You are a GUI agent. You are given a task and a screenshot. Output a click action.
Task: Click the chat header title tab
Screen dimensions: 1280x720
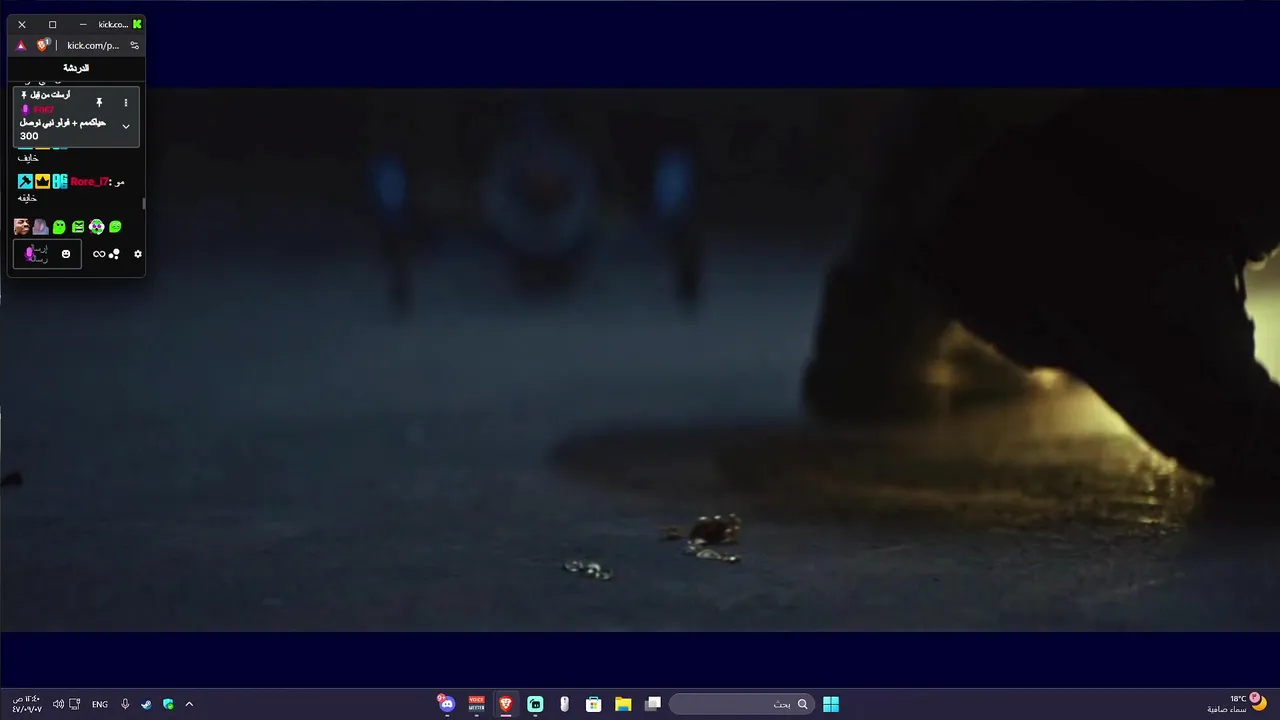pos(76,68)
